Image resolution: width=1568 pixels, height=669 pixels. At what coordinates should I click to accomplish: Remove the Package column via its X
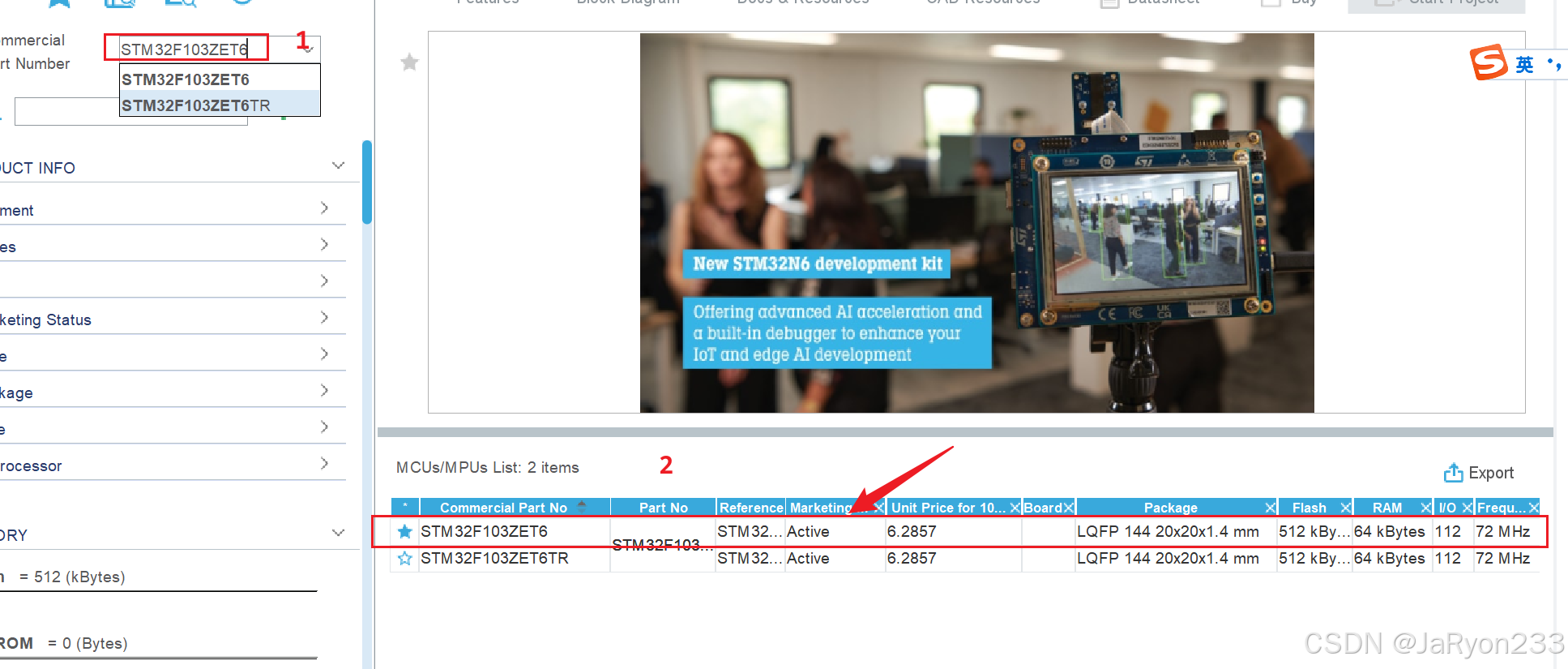[x=1271, y=508]
